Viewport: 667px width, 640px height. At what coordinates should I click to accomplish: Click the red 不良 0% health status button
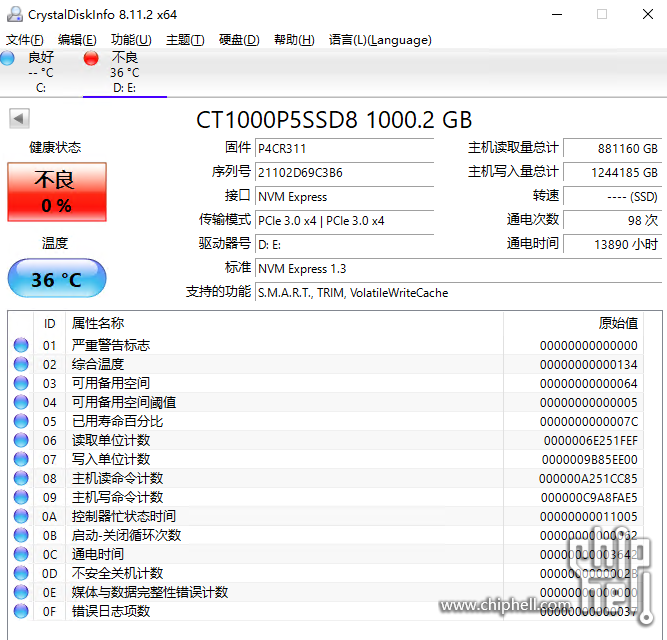point(57,192)
